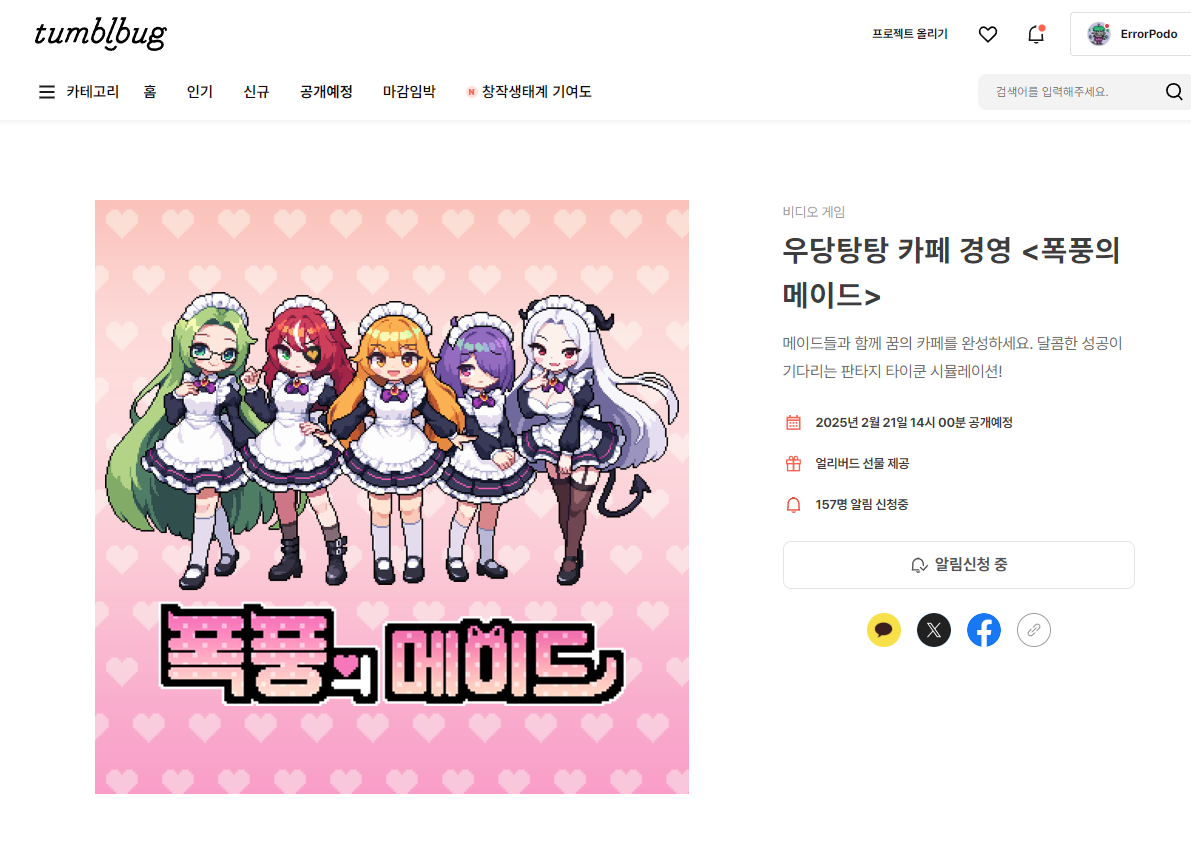The width and height of the screenshot is (1191, 850).
Task: Share project on Facebook icon
Action: click(x=984, y=630)
